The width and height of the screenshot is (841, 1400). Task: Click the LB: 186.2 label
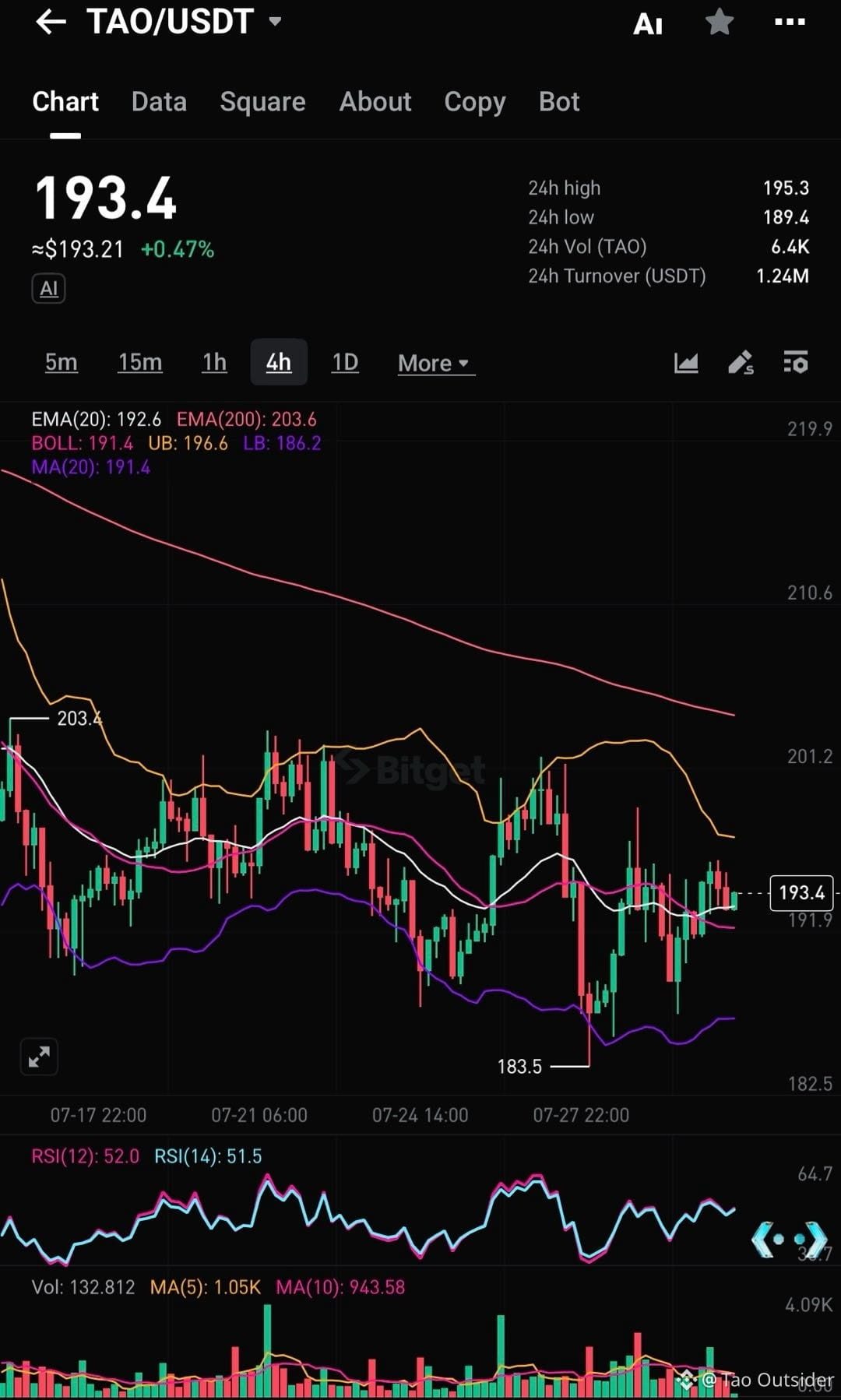(x=282, y=444)
